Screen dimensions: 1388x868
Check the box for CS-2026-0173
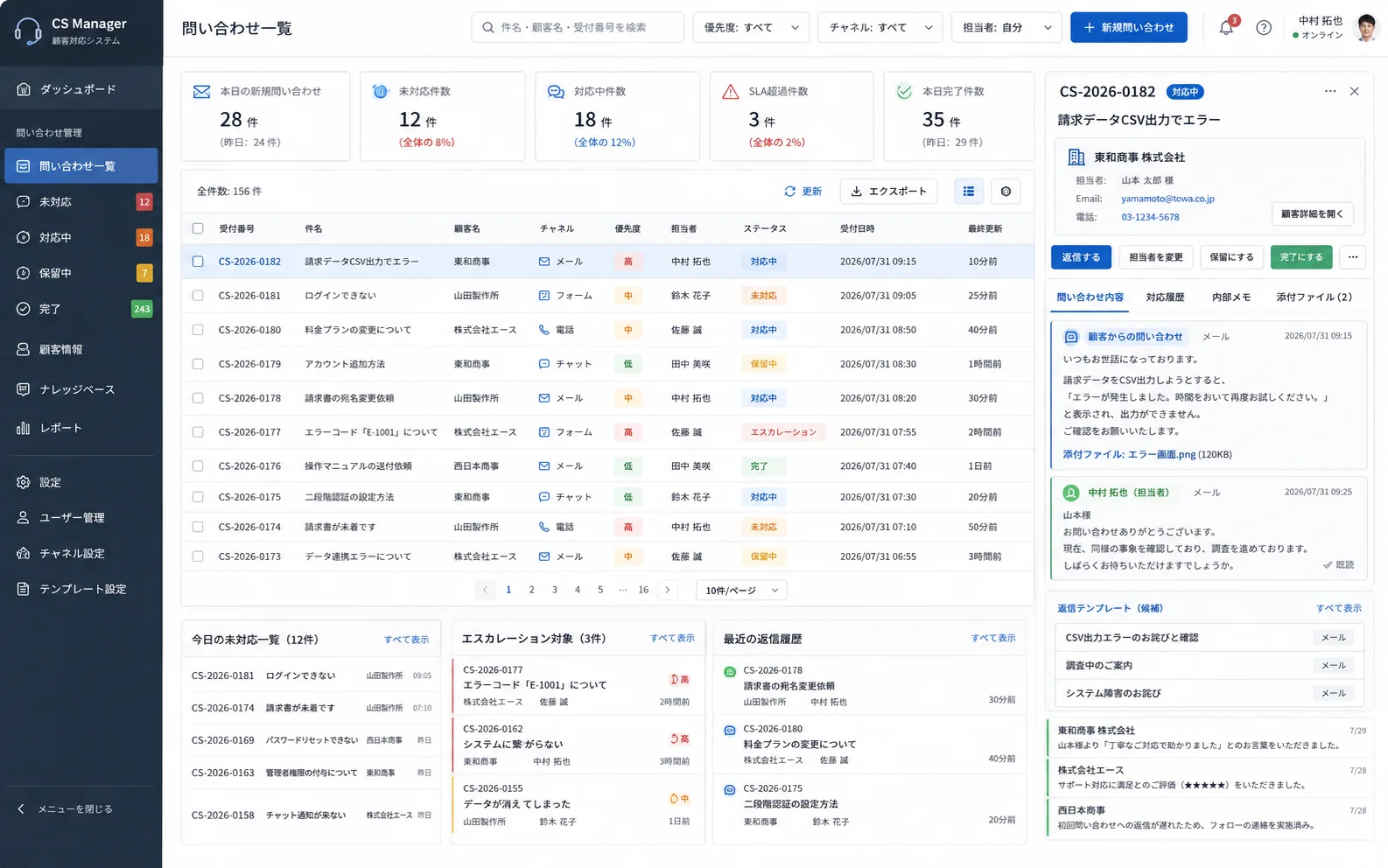198,556
